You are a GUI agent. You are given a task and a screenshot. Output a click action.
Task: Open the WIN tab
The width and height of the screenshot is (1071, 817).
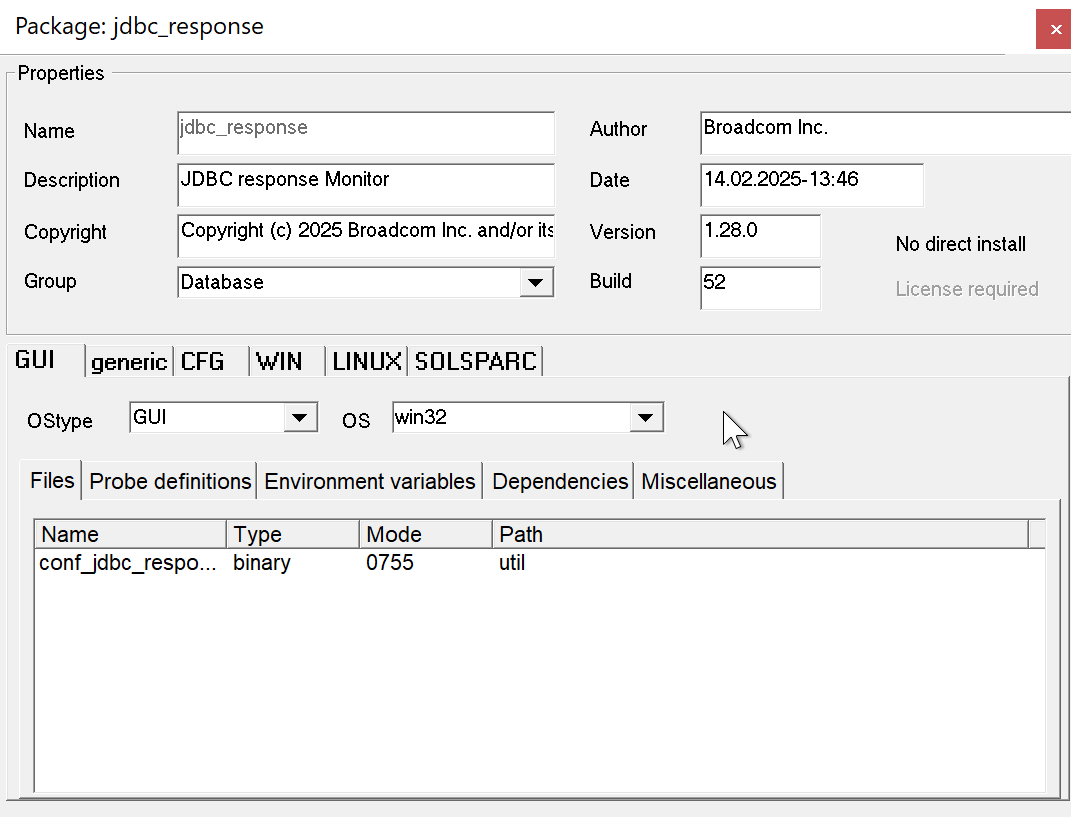280,362
